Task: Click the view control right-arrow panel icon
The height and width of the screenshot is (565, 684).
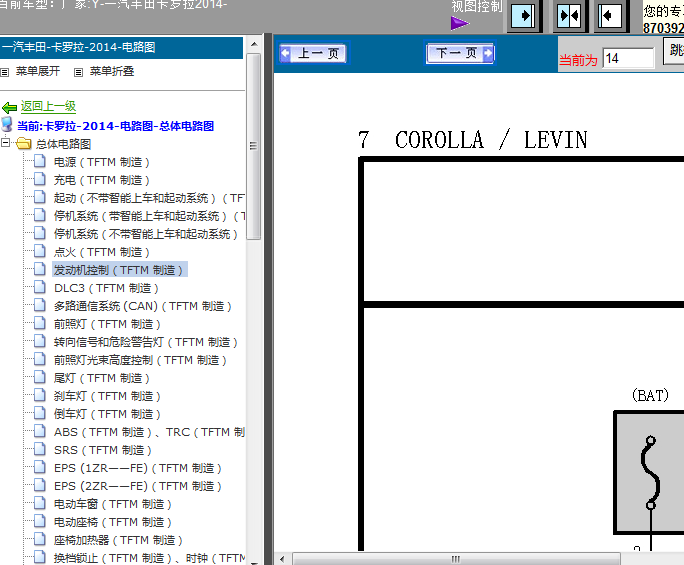Action: [523, 16]
